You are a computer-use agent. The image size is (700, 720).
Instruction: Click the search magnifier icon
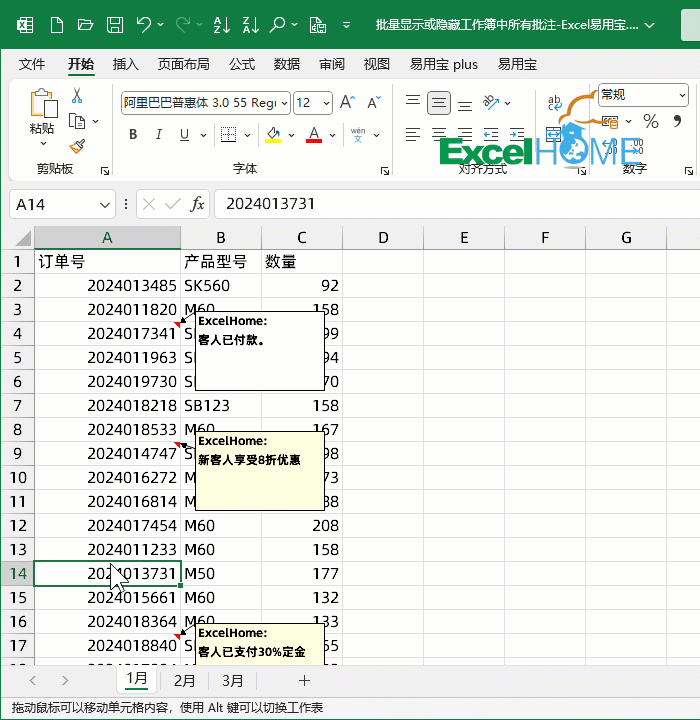(277, 24)
